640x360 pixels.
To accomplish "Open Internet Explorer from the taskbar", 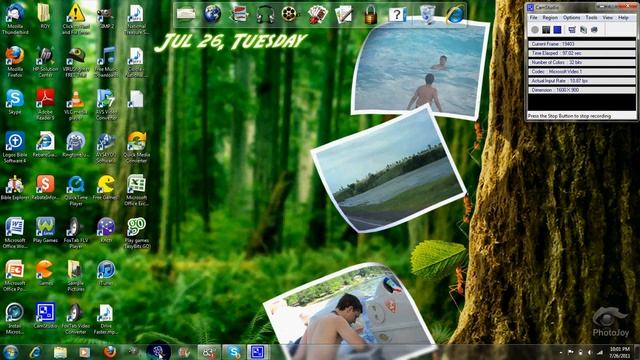I will [x=35, y=352].
